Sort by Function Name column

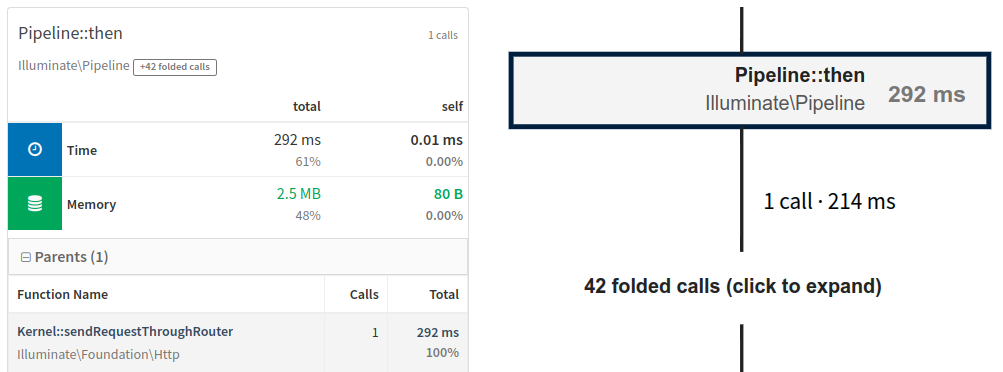pyautogui.click(x=63, y=295)
